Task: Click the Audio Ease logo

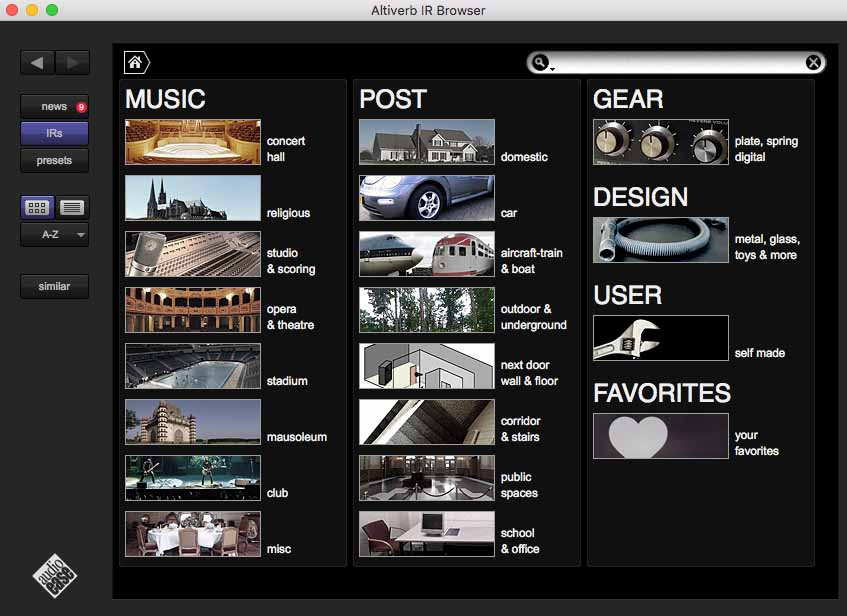Action: coord(55,576)
